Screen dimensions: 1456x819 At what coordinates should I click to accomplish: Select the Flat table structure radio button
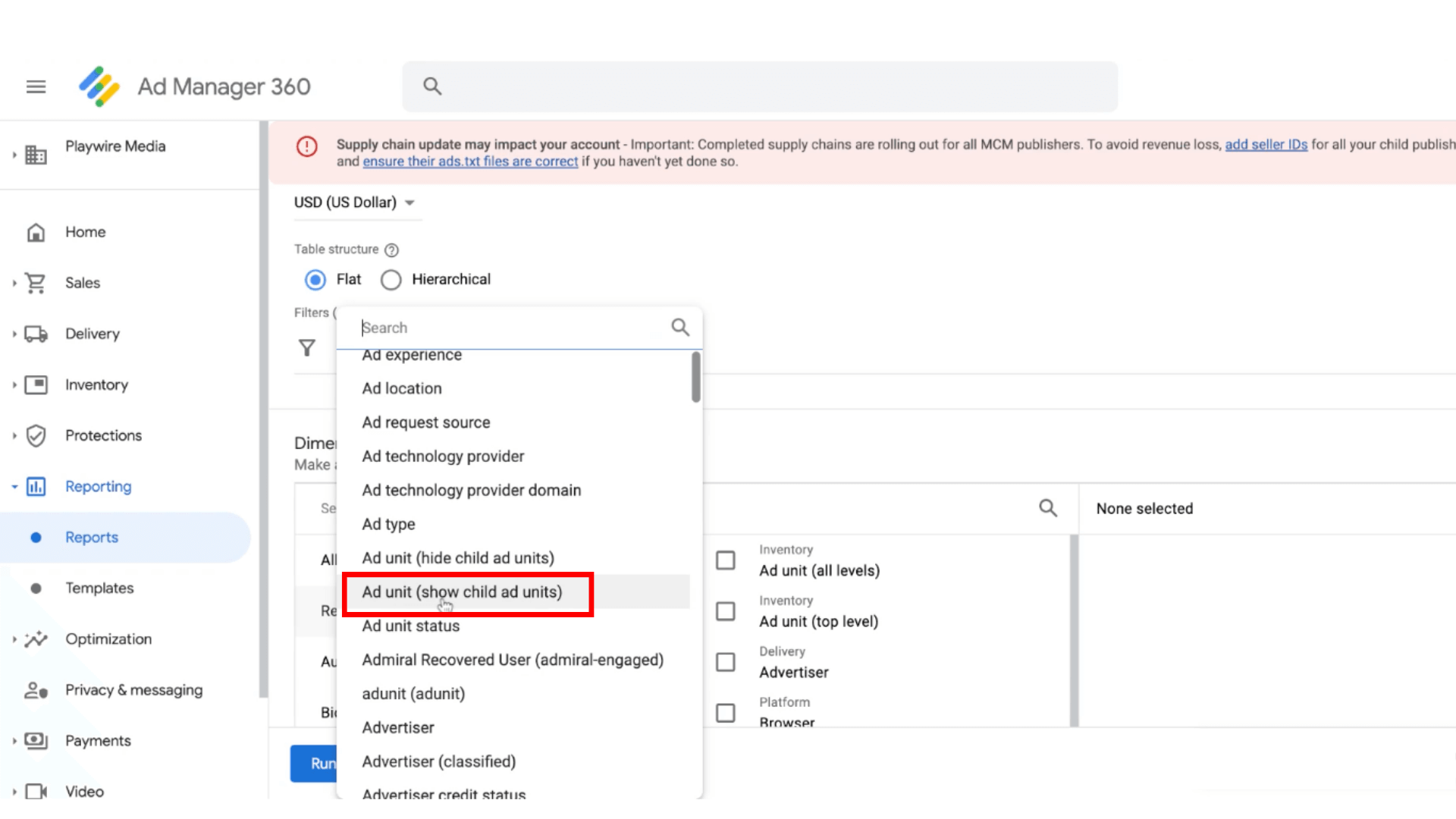[x=315, y=279]
